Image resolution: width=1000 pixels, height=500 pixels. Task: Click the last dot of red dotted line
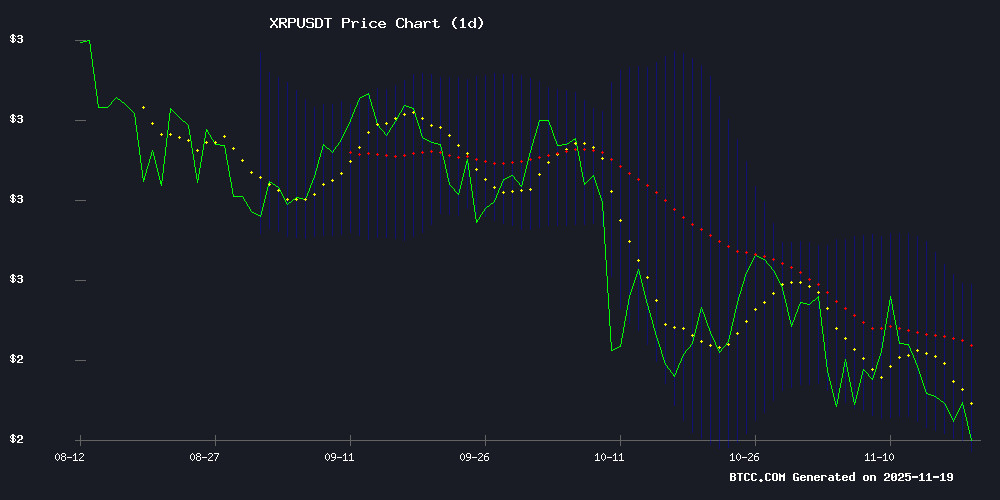(x=971, y=345)
